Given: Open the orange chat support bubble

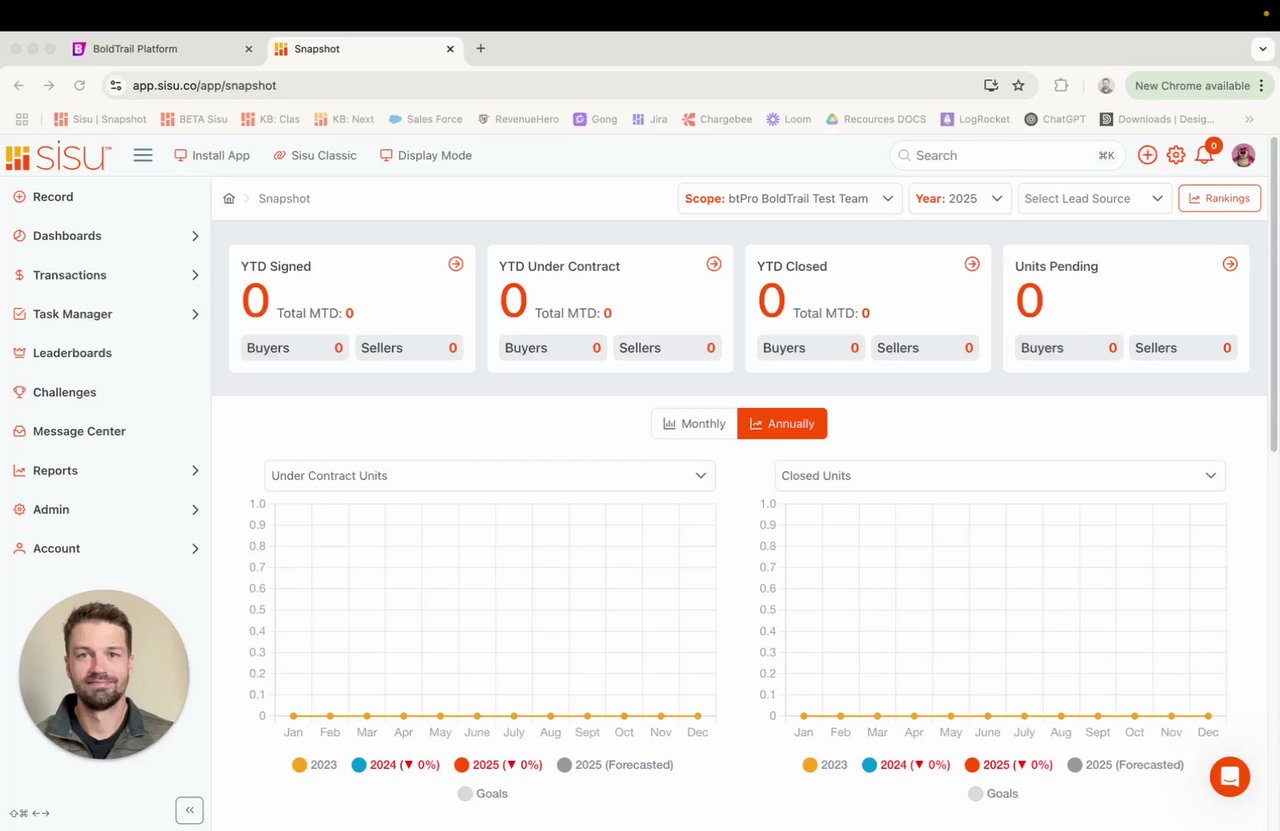Looking at the screenshot, I should click(x=1230, y=776).
